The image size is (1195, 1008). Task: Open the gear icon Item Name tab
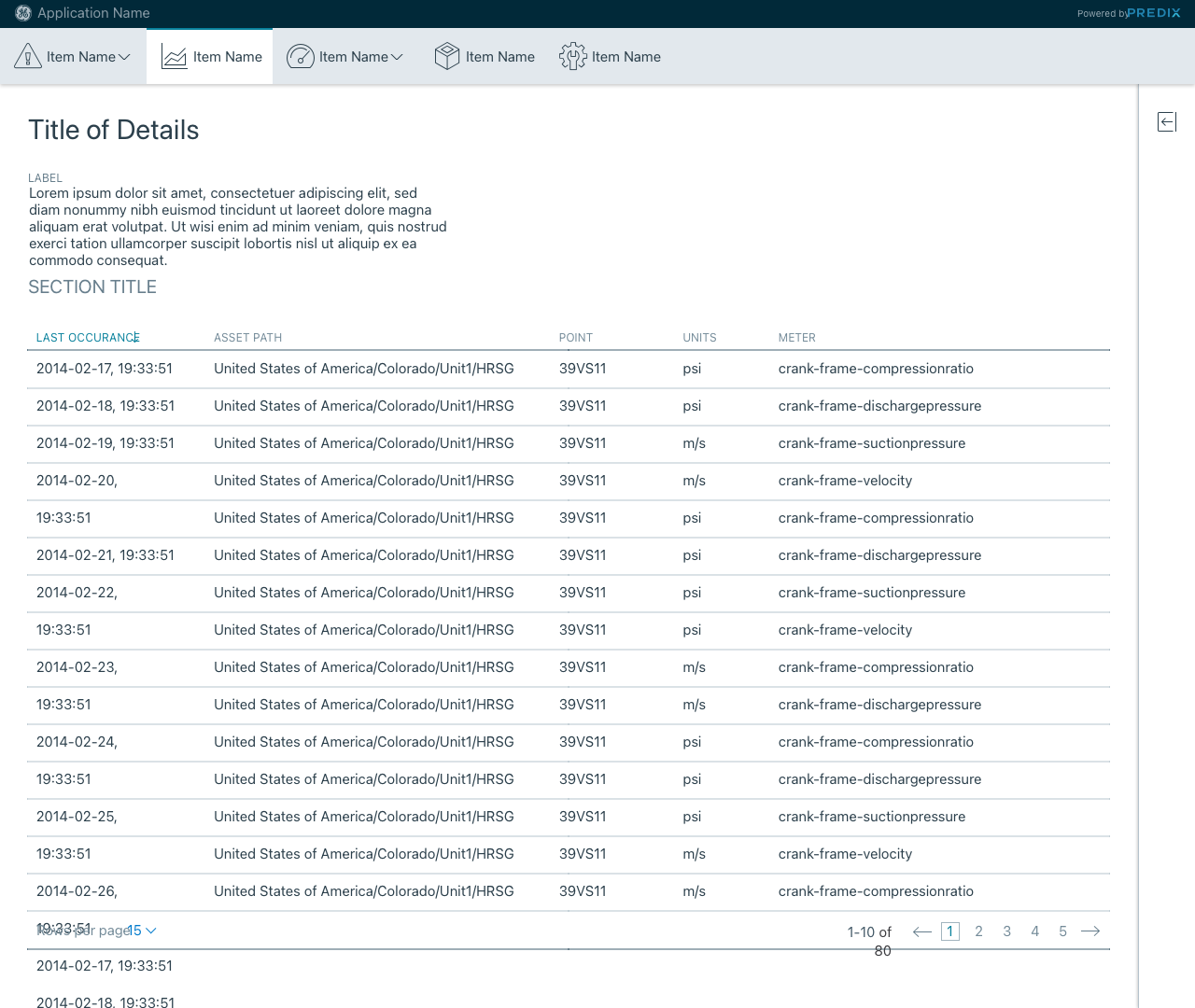[626, 57]
